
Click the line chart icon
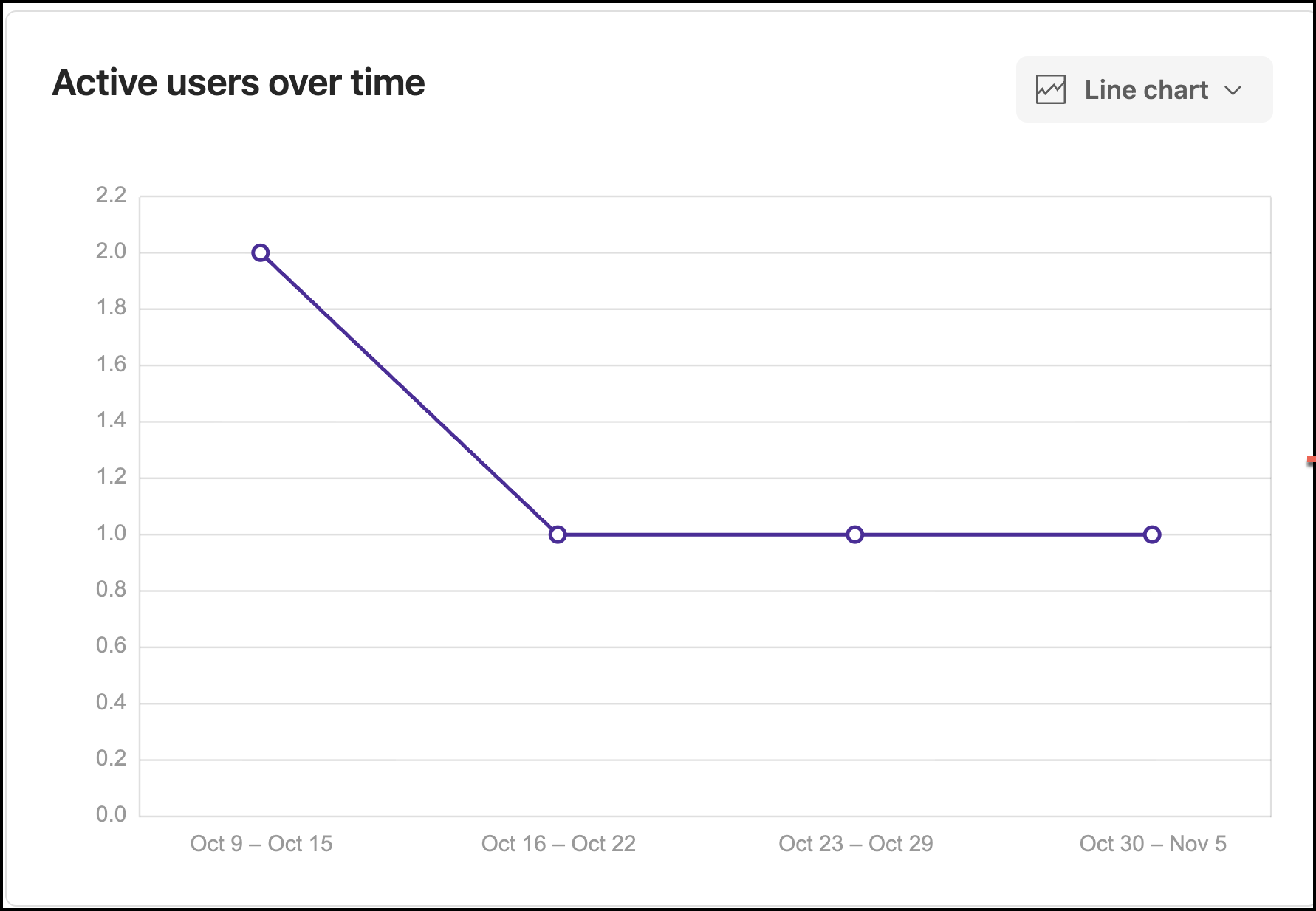[1050, 90]
